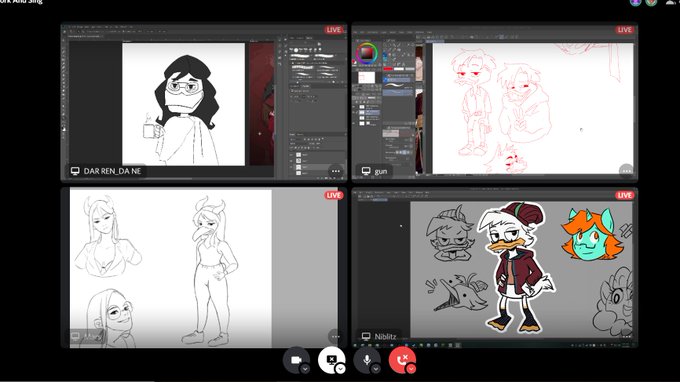Image resolution: width=680 pixels, height=382 pixels.
Task: Stop sharing screen with the white monitor button
Action: click(x=331, y=360)
